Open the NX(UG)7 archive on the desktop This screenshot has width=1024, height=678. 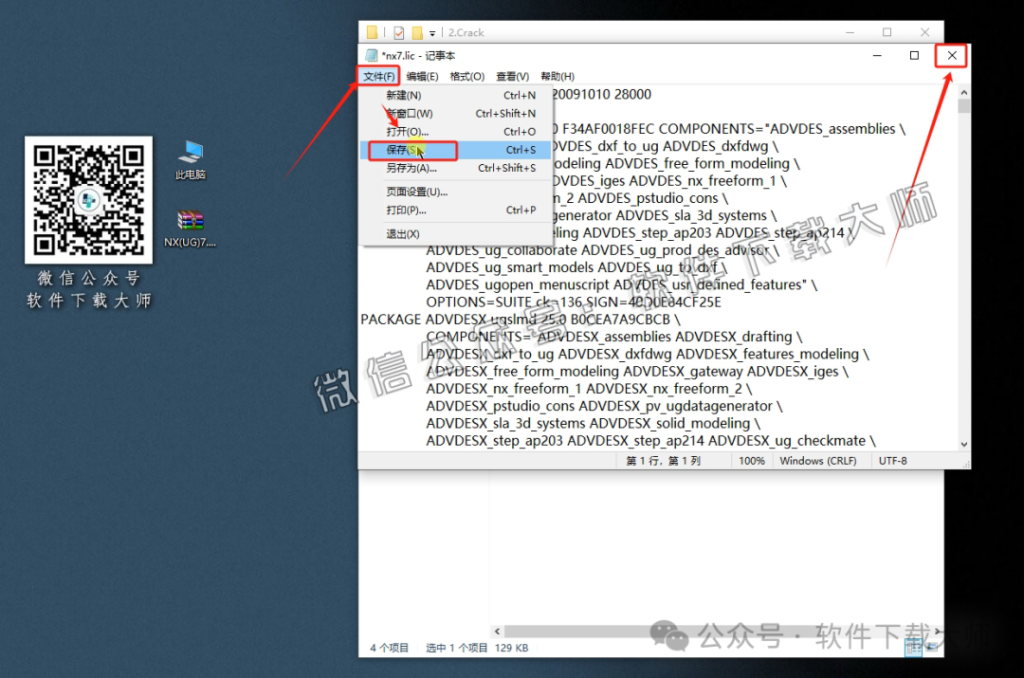click(x=190, y=220)
